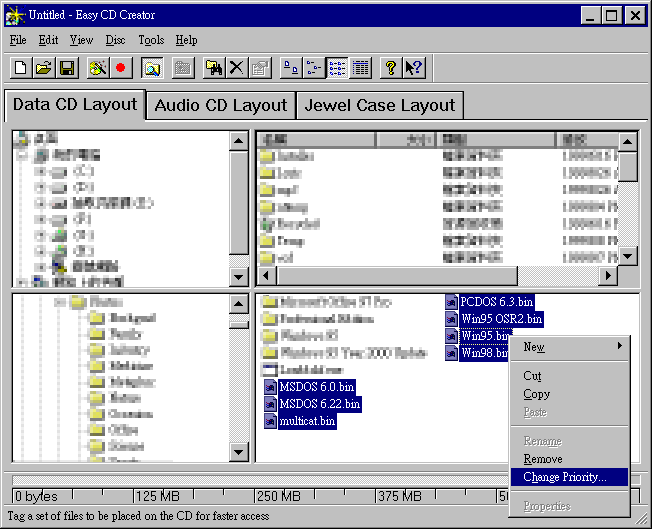Create a new CD layout with New icon
The height and width of the screenshot is (529, 652).
coord(20,67)
